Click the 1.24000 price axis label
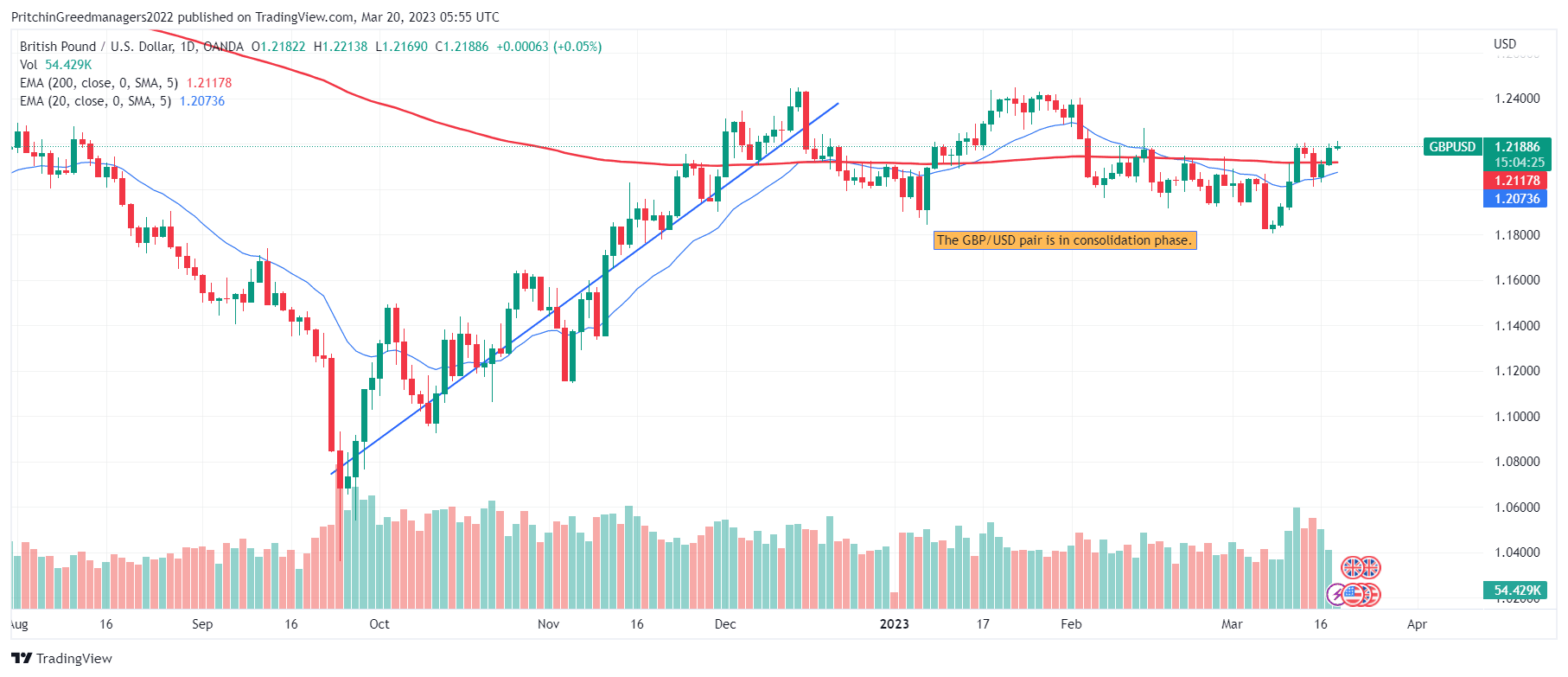This screenshot has height=677, width=1568. pyautogui.click(x=1517, y=99)
